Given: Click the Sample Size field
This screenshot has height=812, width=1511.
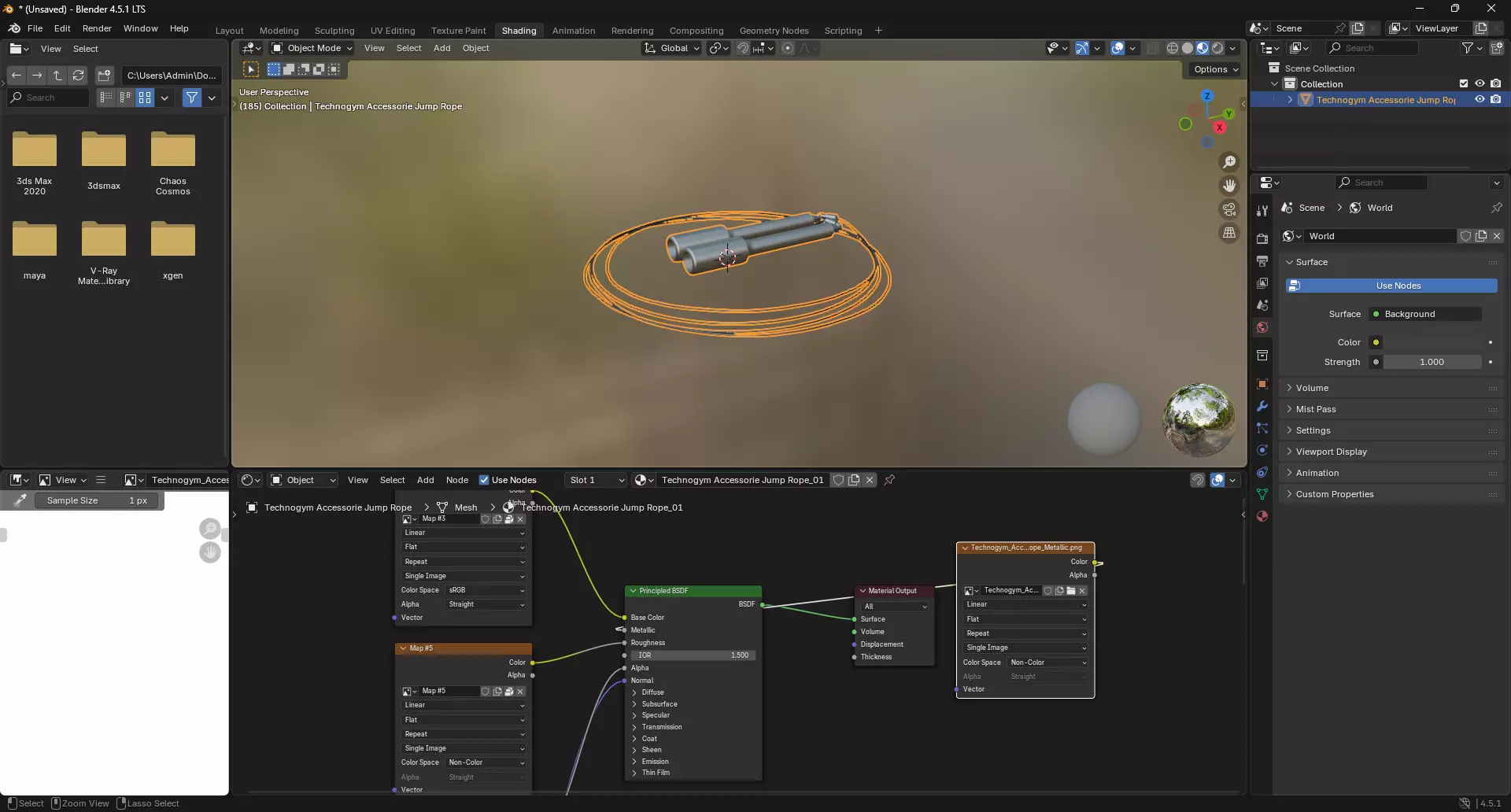Looking at the screenshot, I should (98, 500).
